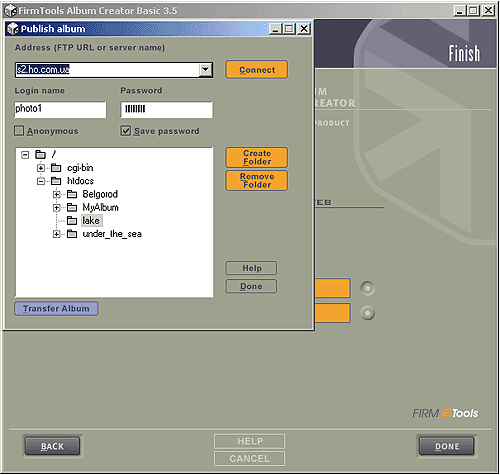Click the lake folder icon
The height and width of the screenshot is (475, 500).
[72, 221]
